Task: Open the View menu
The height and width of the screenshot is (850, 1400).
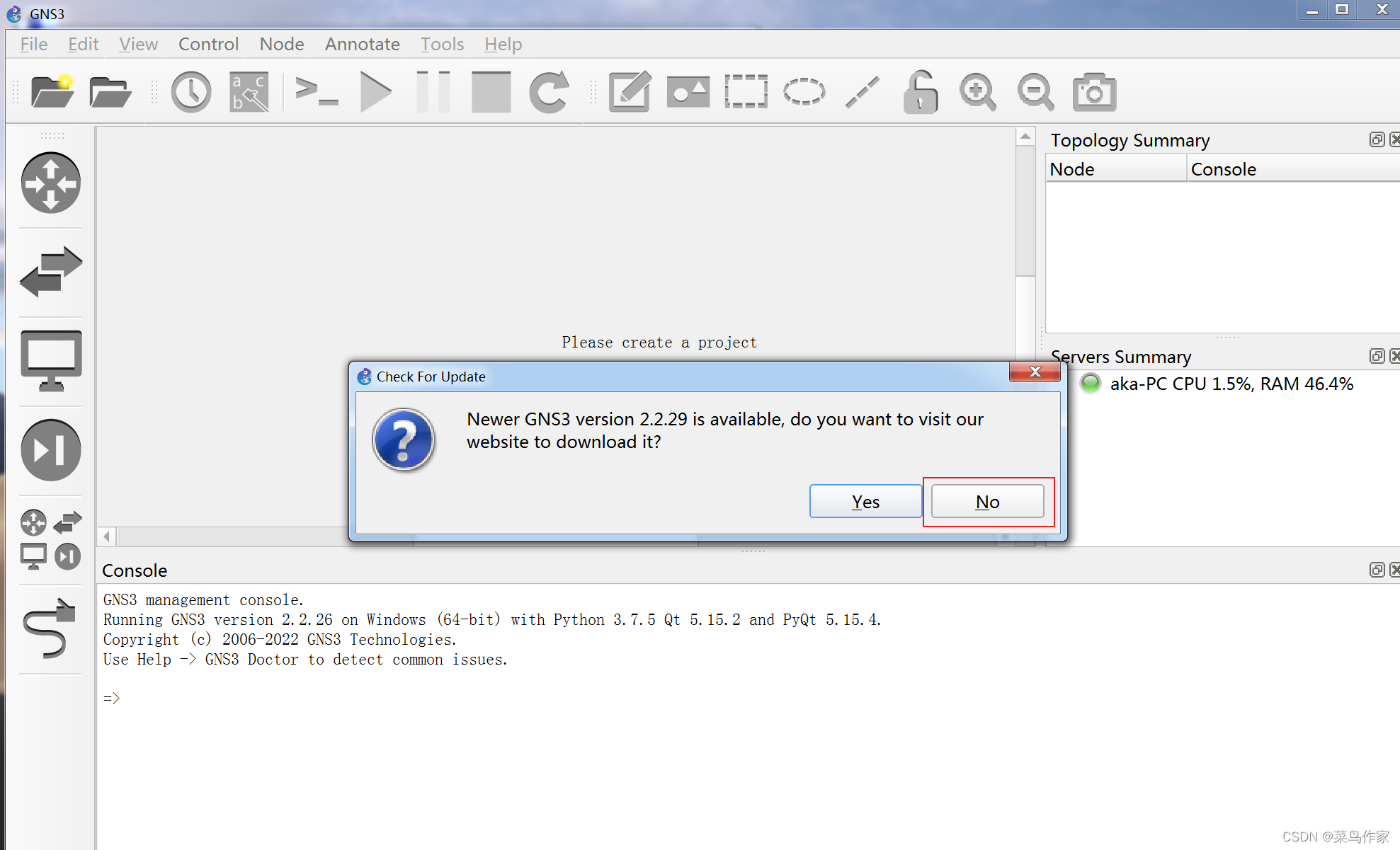Action: pyautogui.click(x=138, y=44)
